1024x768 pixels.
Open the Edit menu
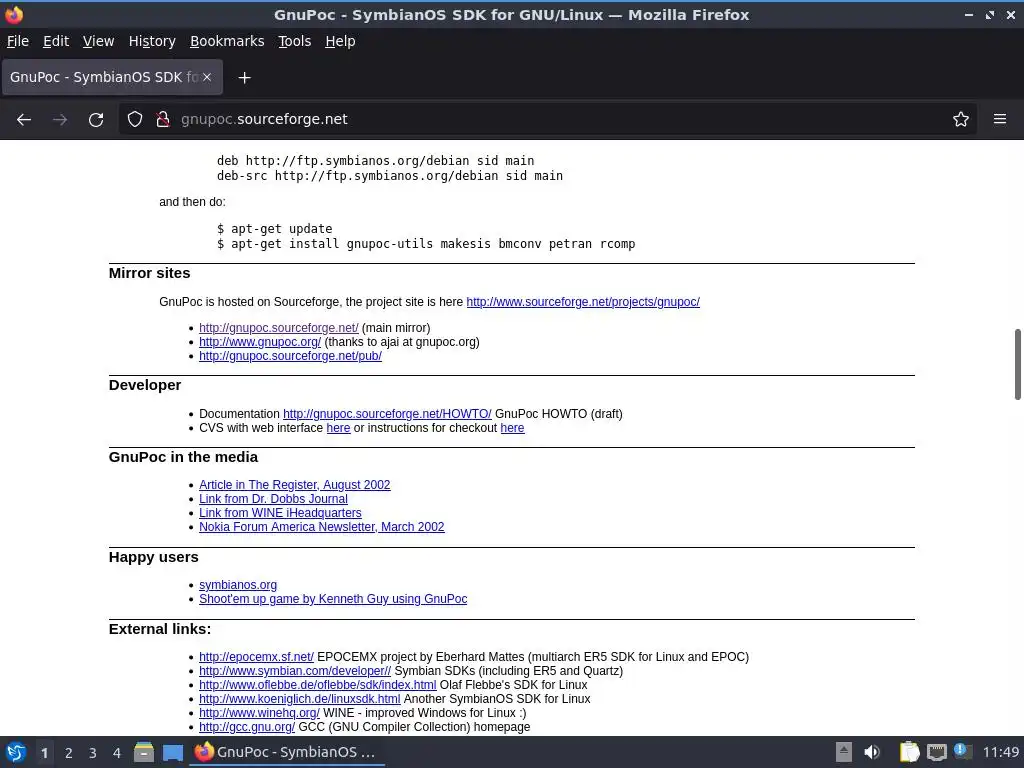click(x=56, y=41)
